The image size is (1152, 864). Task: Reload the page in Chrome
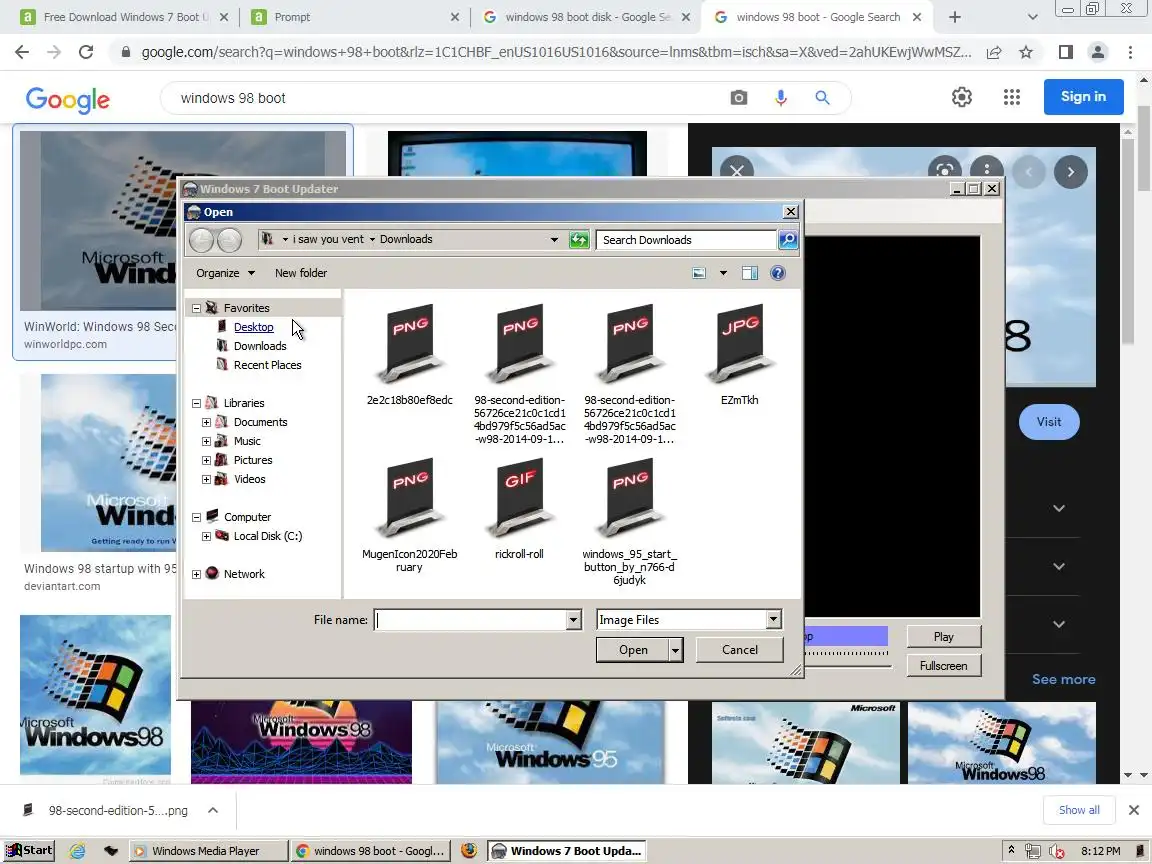click(x=86, y=52)
